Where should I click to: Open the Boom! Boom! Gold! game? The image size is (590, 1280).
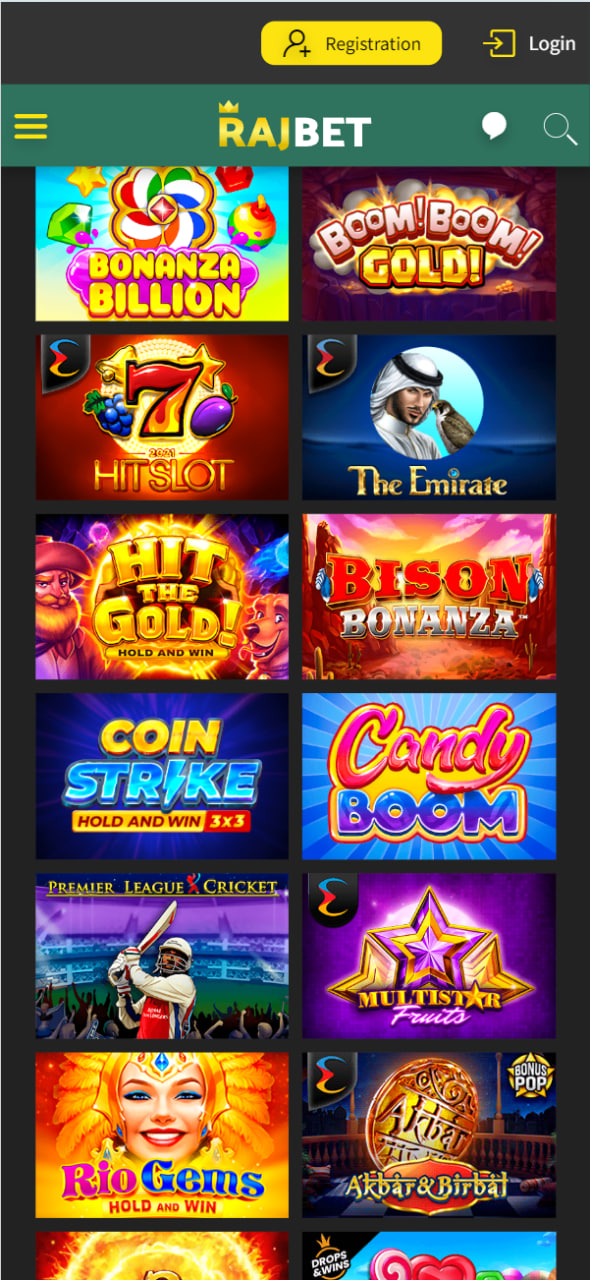429,243
